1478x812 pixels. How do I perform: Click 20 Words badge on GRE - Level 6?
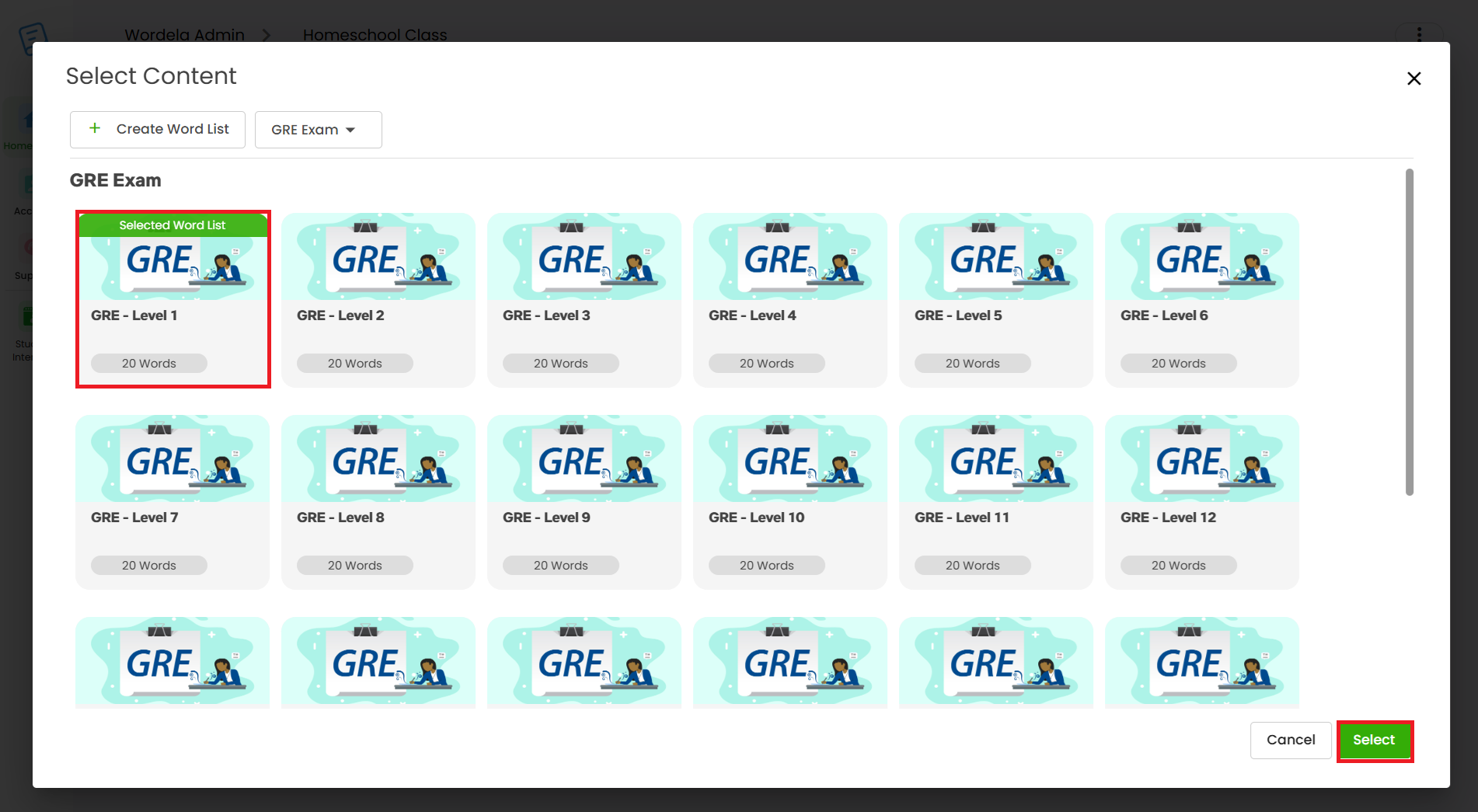(1179, 364)
